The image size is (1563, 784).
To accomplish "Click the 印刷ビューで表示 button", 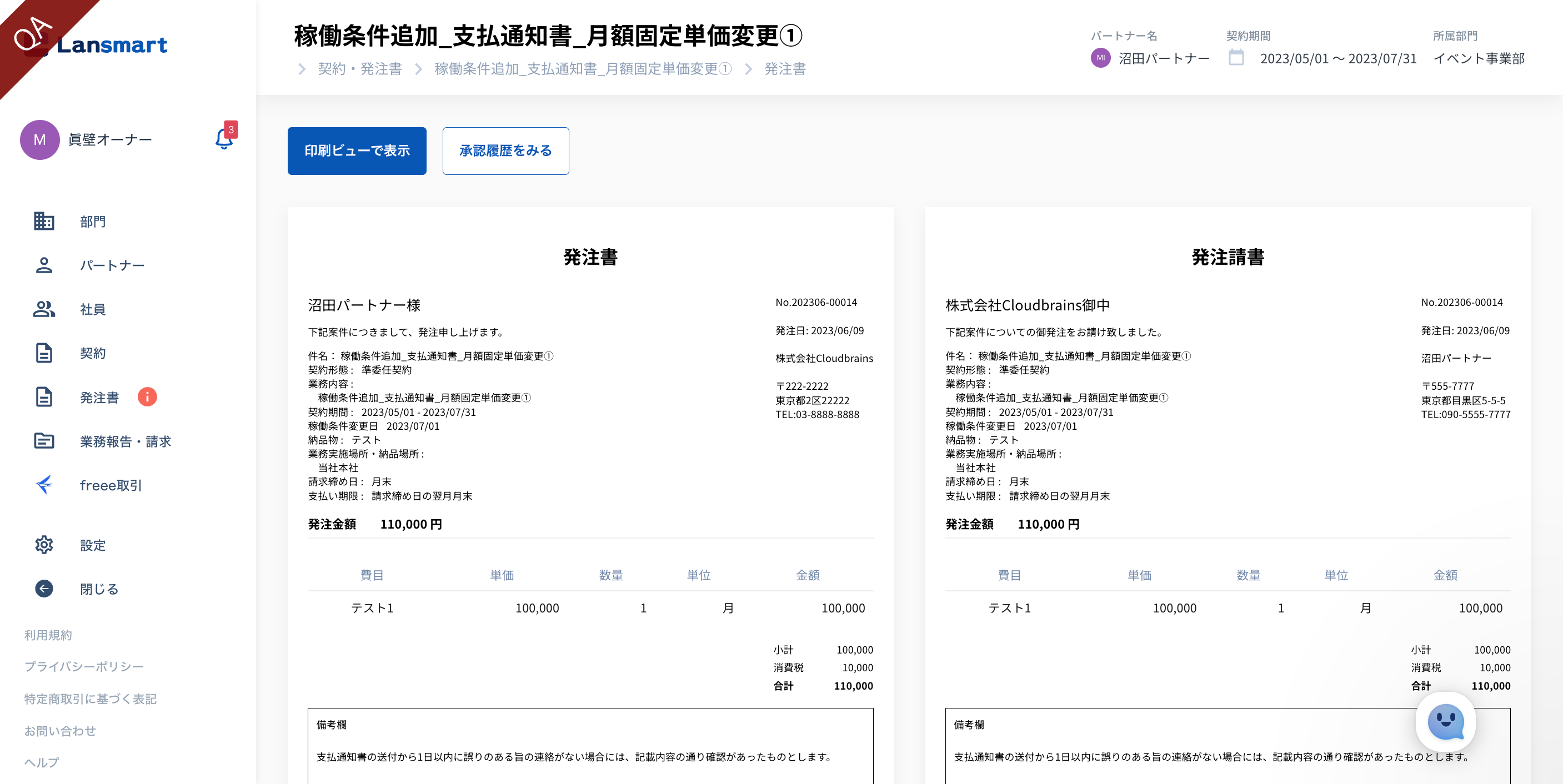I will 357,150.
